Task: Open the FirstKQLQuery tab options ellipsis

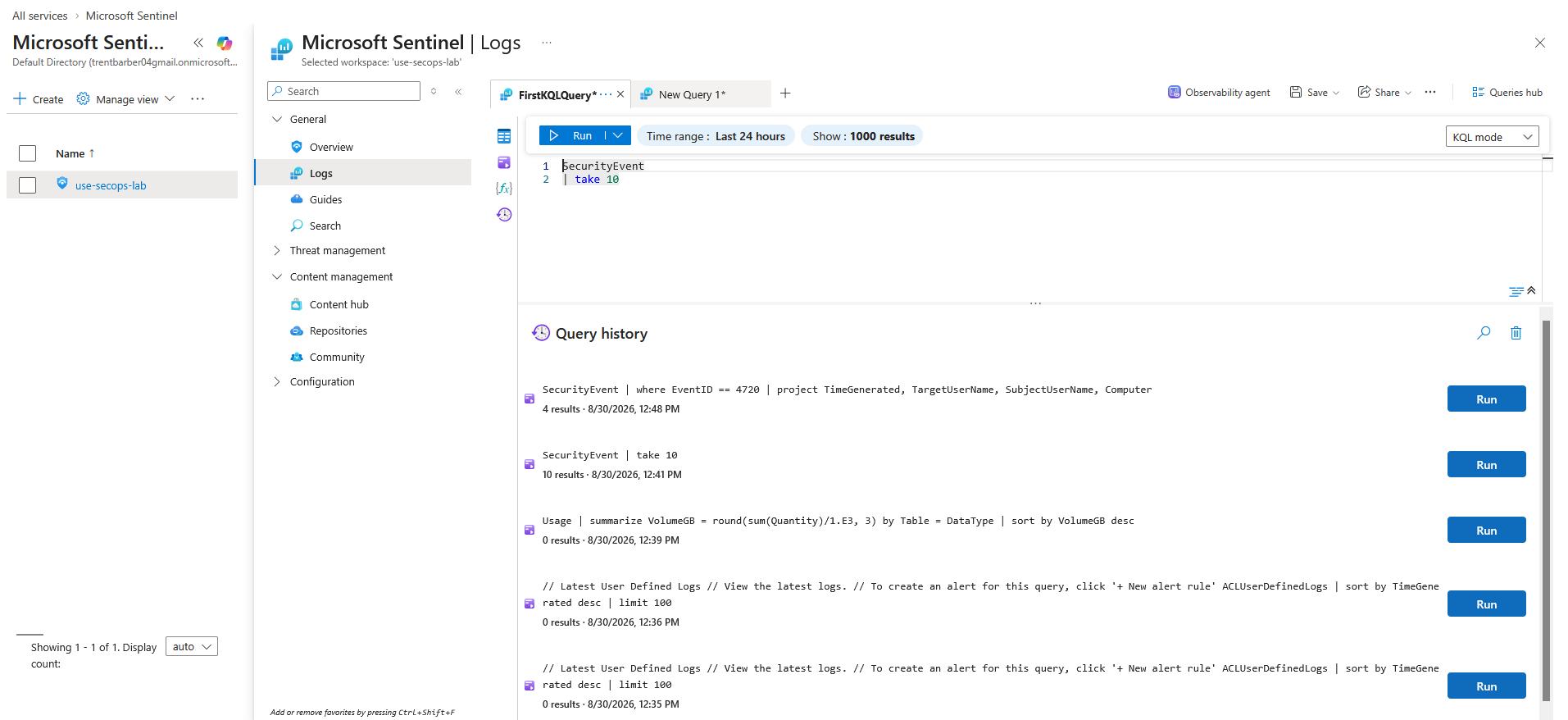Action: (606, 94)
